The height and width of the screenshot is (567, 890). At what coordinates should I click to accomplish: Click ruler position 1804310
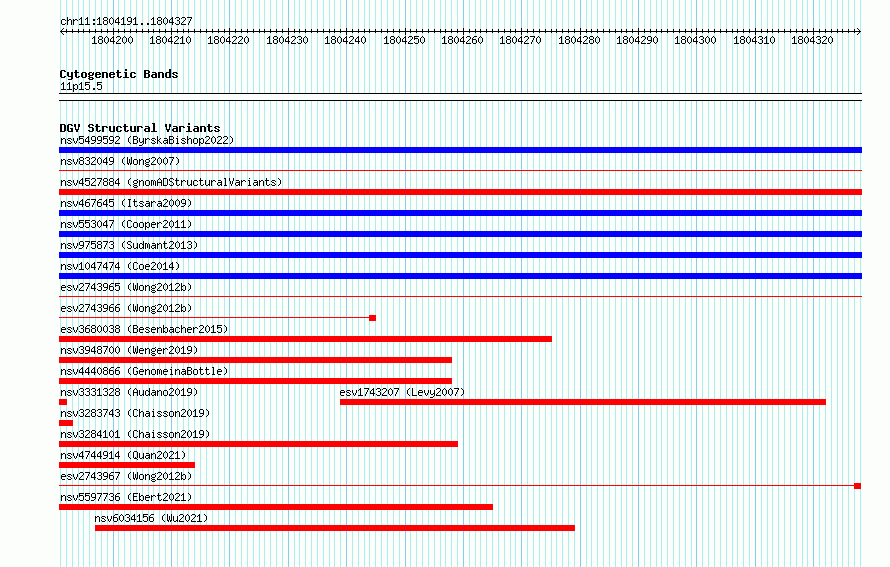754,40
